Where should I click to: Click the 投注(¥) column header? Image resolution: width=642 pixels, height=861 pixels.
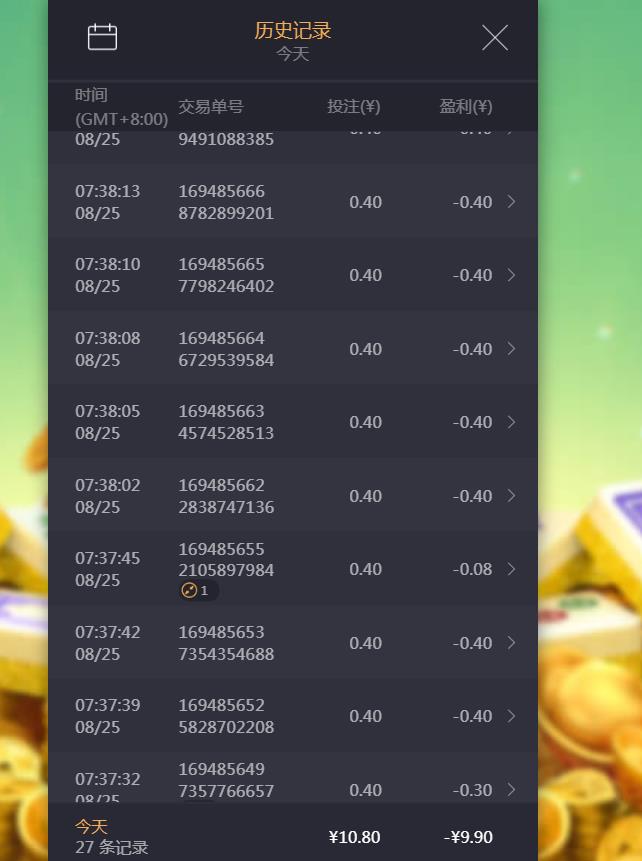354,106
